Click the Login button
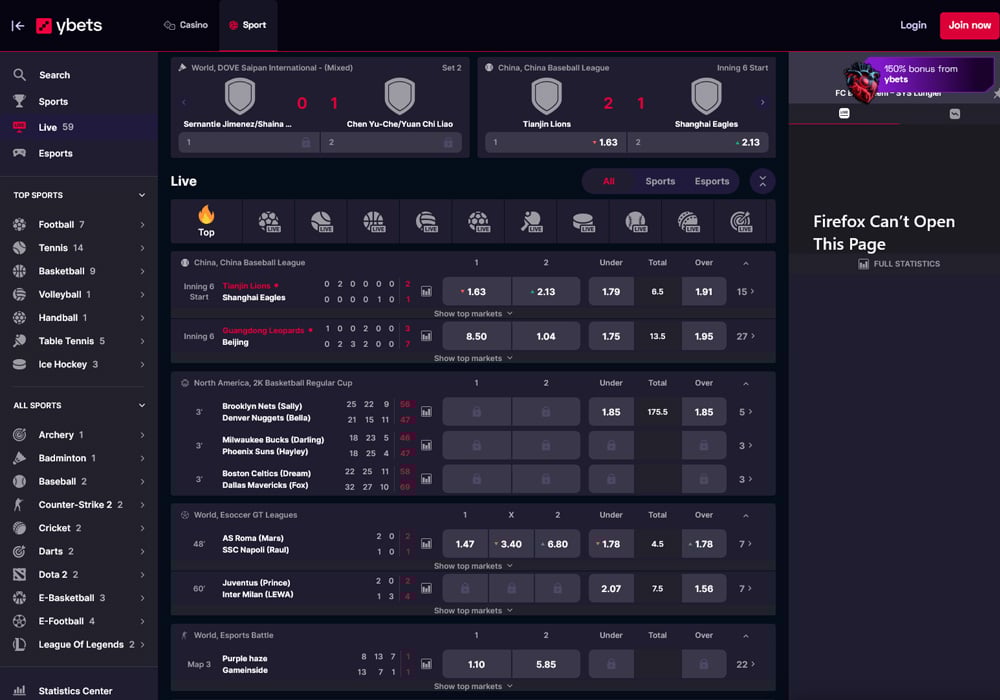 (x=913, y=25)
